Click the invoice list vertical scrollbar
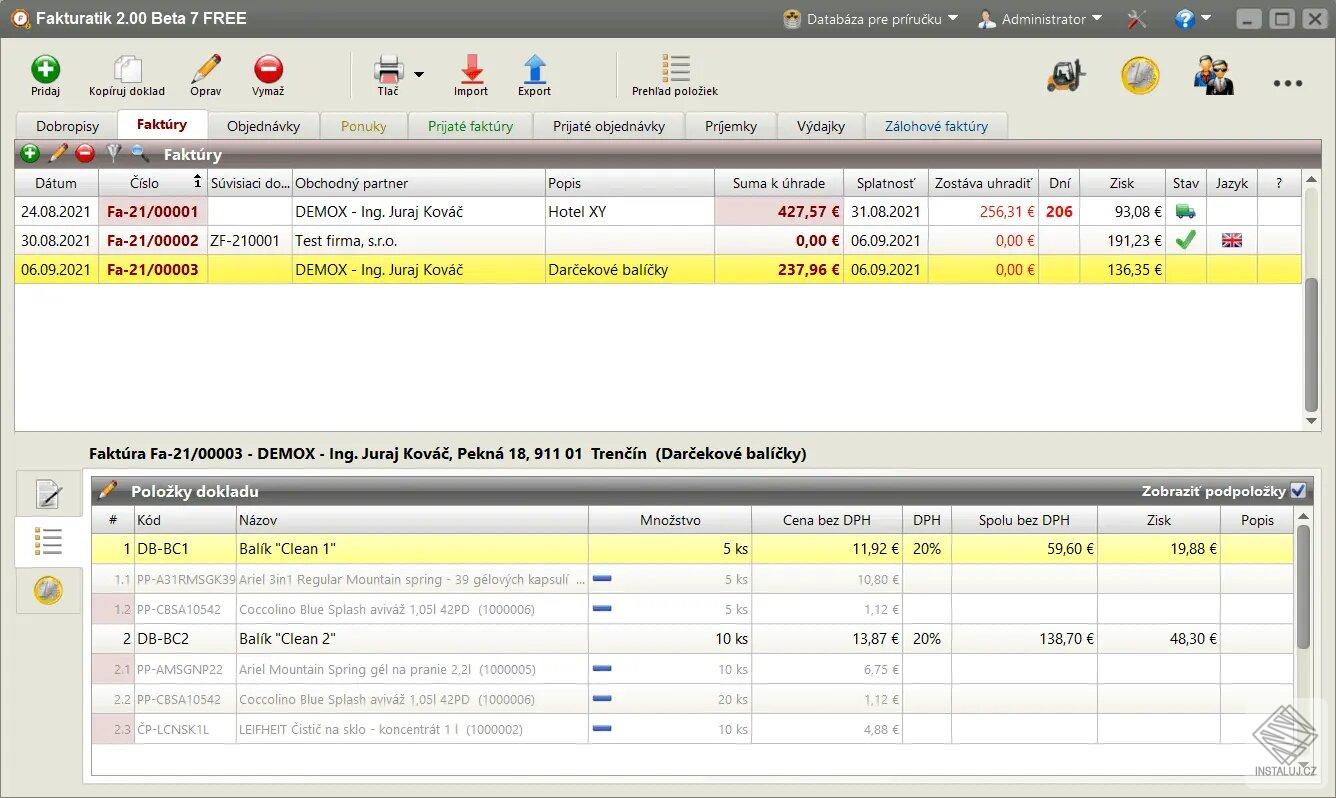Screen dimensions: 1336x798 [1311, 345]
